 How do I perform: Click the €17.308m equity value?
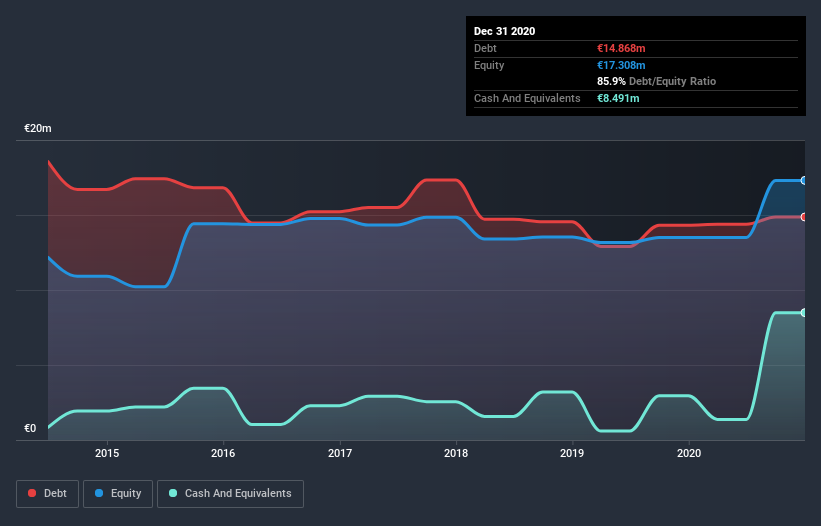(x=621, y=65)
